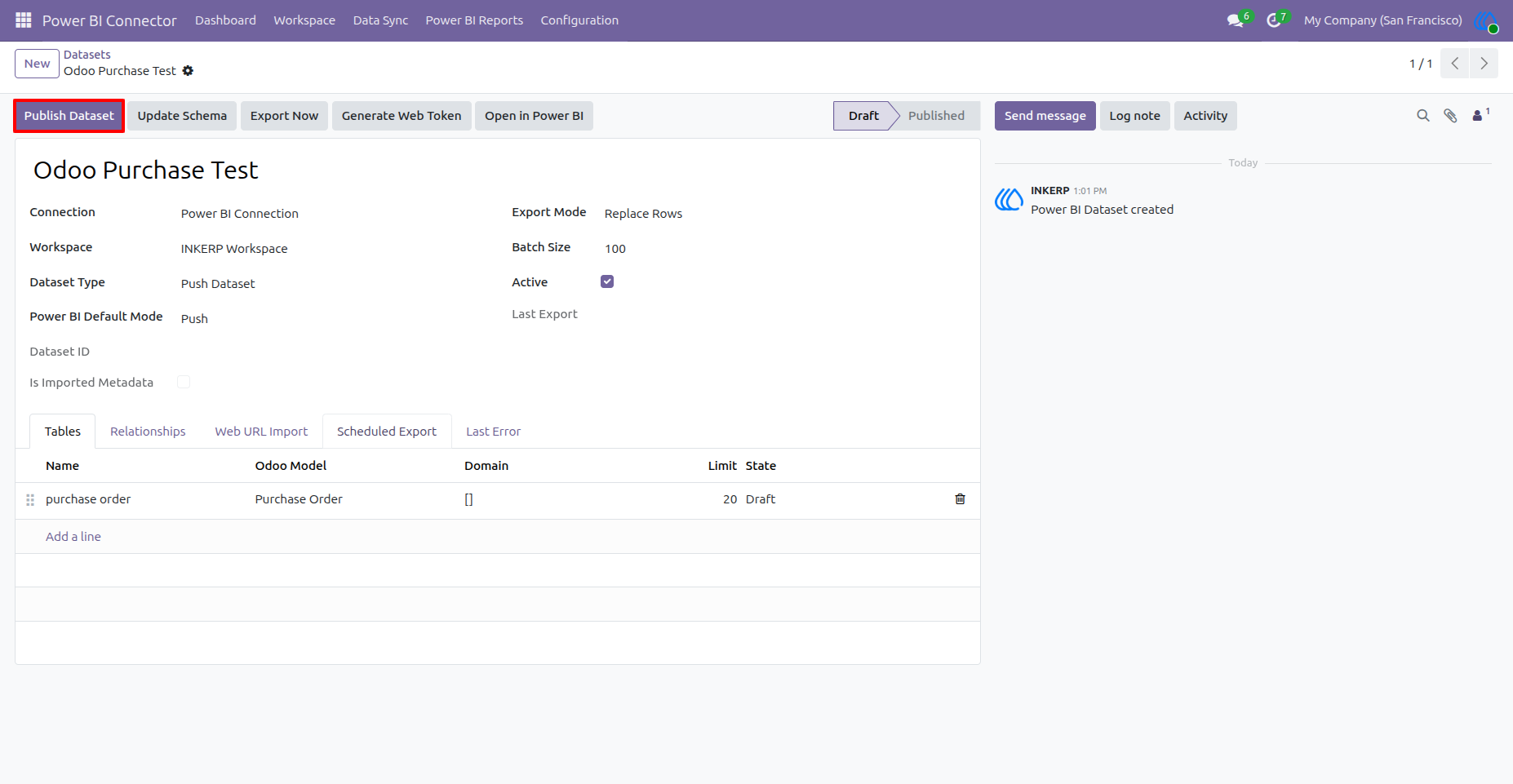Show followers person icon
Image resolution: width=1513 pixels, height=784 pixels.
[1480, 115]
